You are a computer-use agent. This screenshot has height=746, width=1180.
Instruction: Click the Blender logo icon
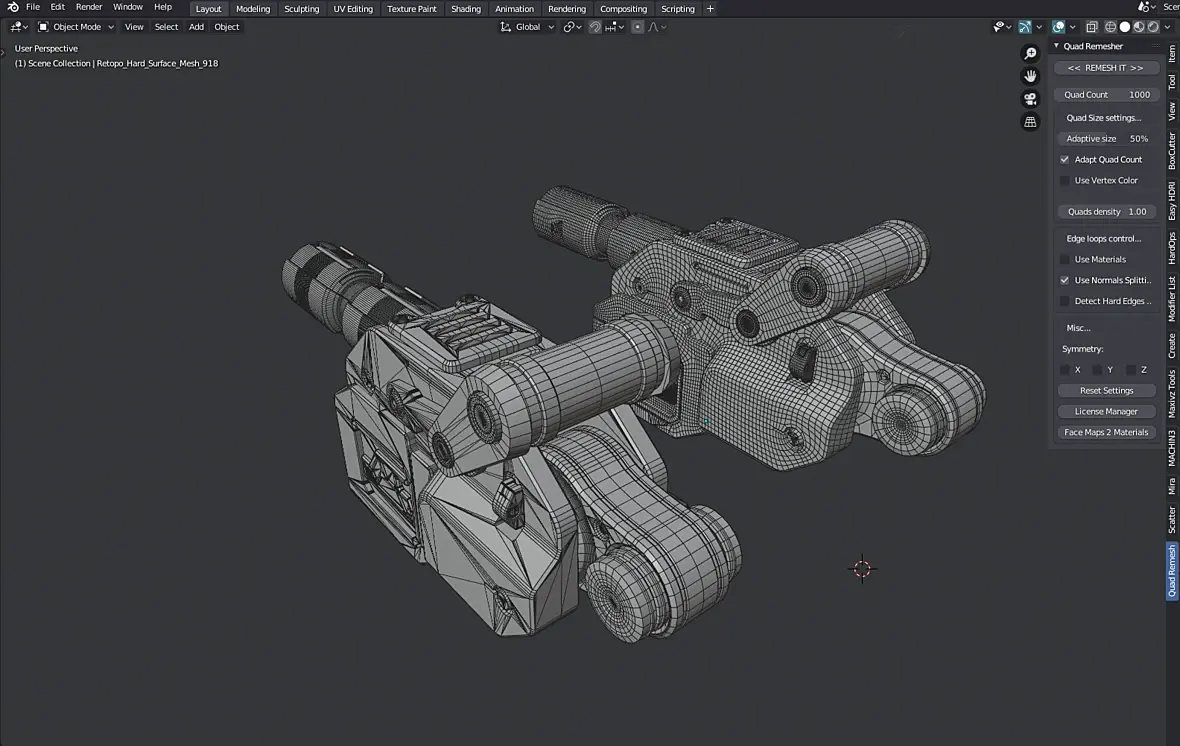point(13,7)
